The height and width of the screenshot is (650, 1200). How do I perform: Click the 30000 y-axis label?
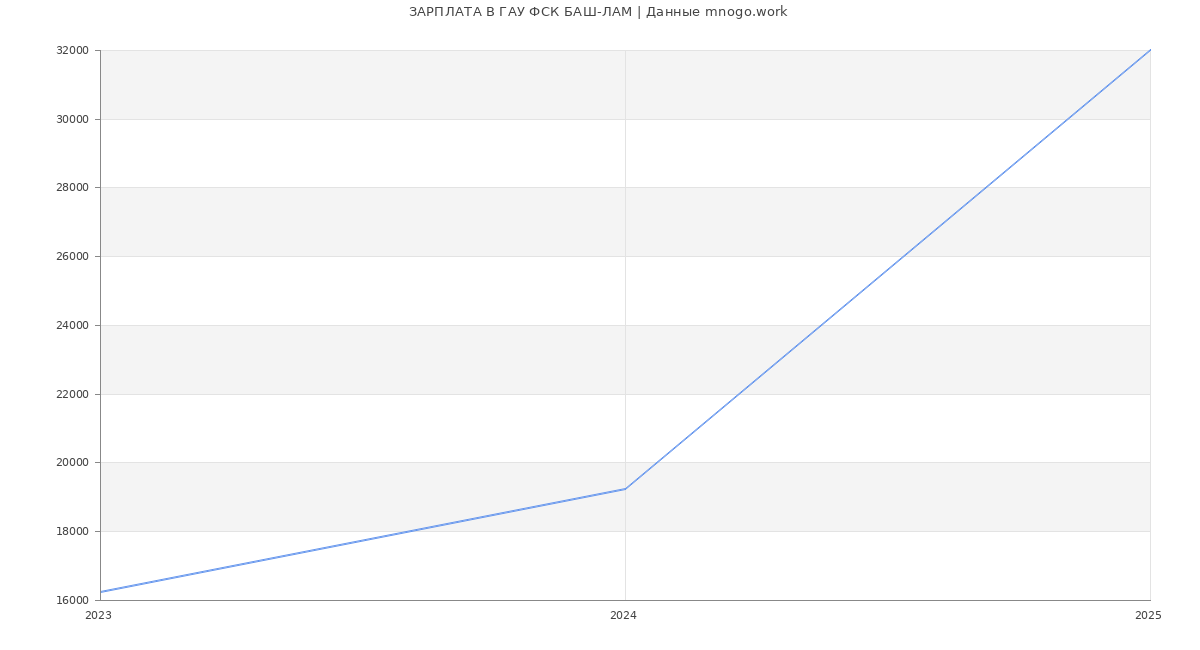point(72,119)
